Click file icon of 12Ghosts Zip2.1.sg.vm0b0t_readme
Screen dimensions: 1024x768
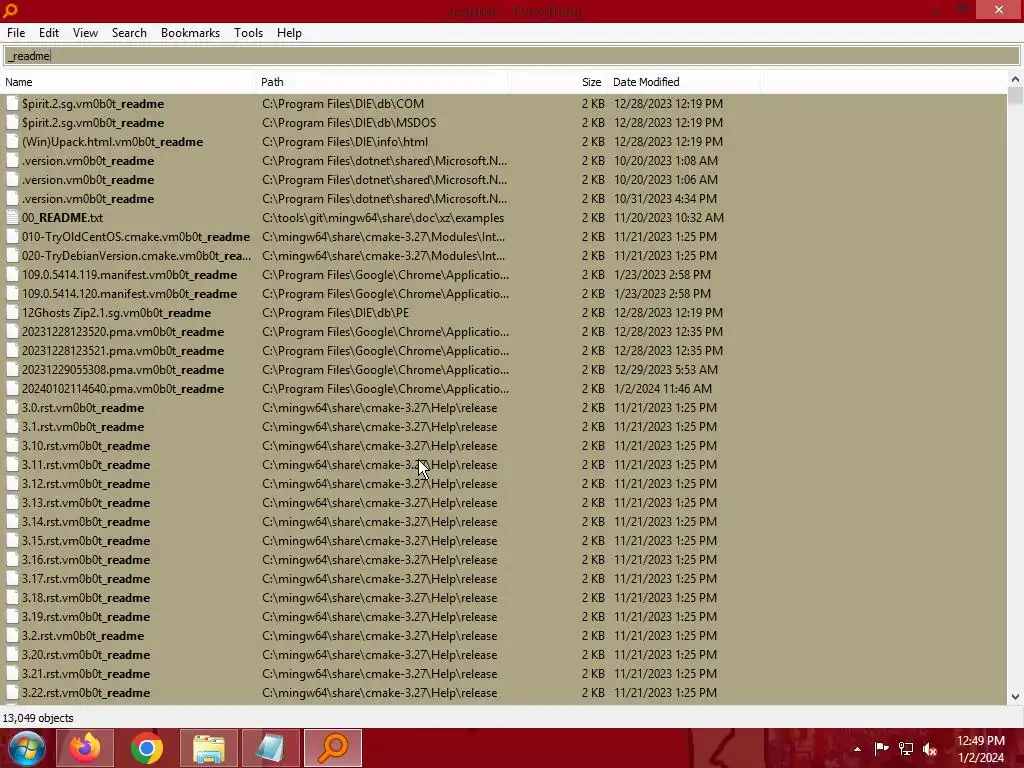pyautogui.click(x=12, y=312)
